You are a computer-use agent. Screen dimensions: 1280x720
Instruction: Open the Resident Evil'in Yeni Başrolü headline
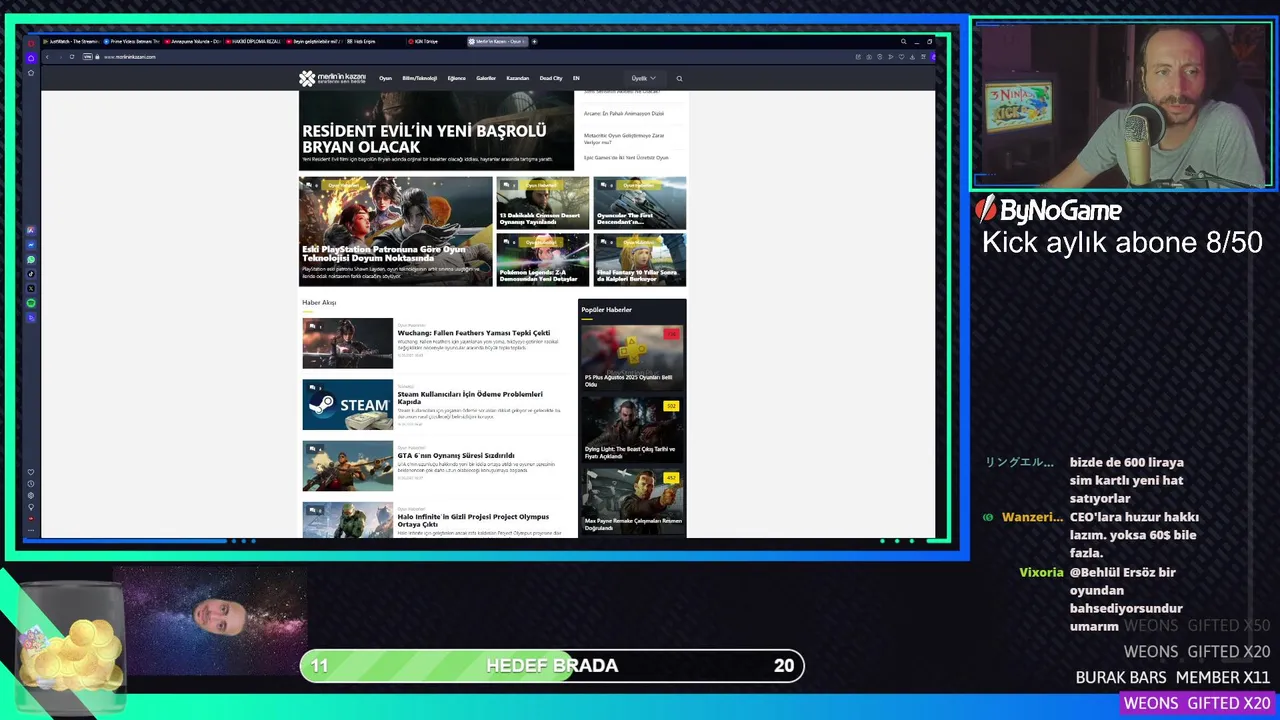pos(424,139)
